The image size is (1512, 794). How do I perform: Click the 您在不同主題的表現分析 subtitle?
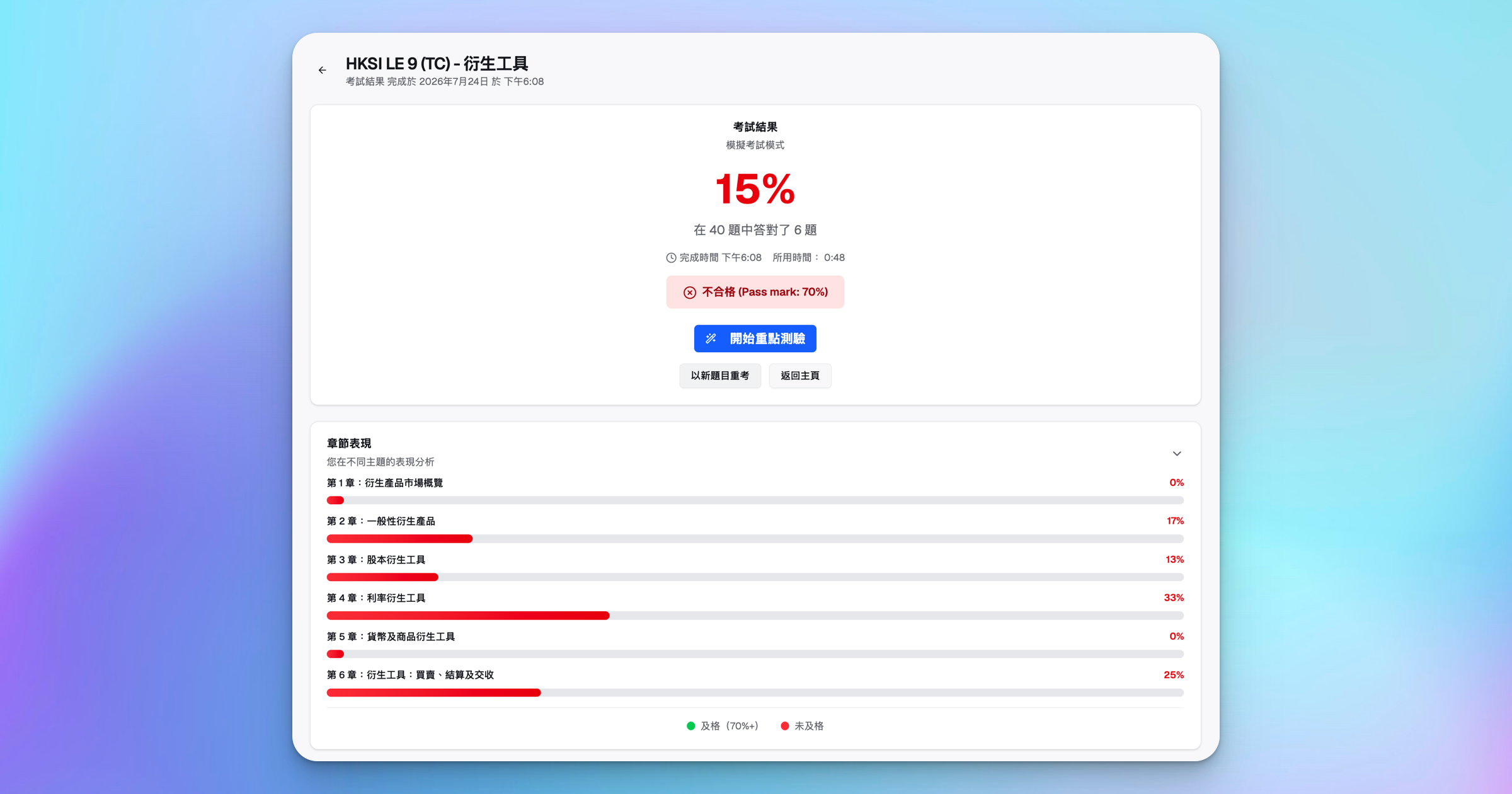coord(381,462)
